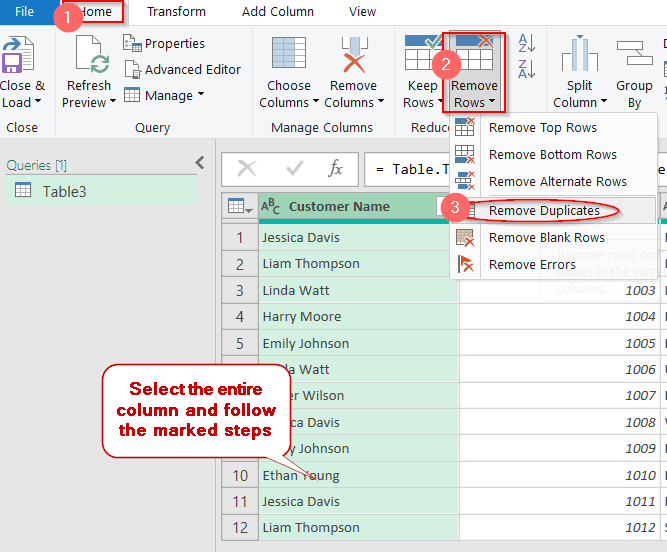Expand the Choose Columns dropdown arrow
667x552 pixels.
pos(316,101)
